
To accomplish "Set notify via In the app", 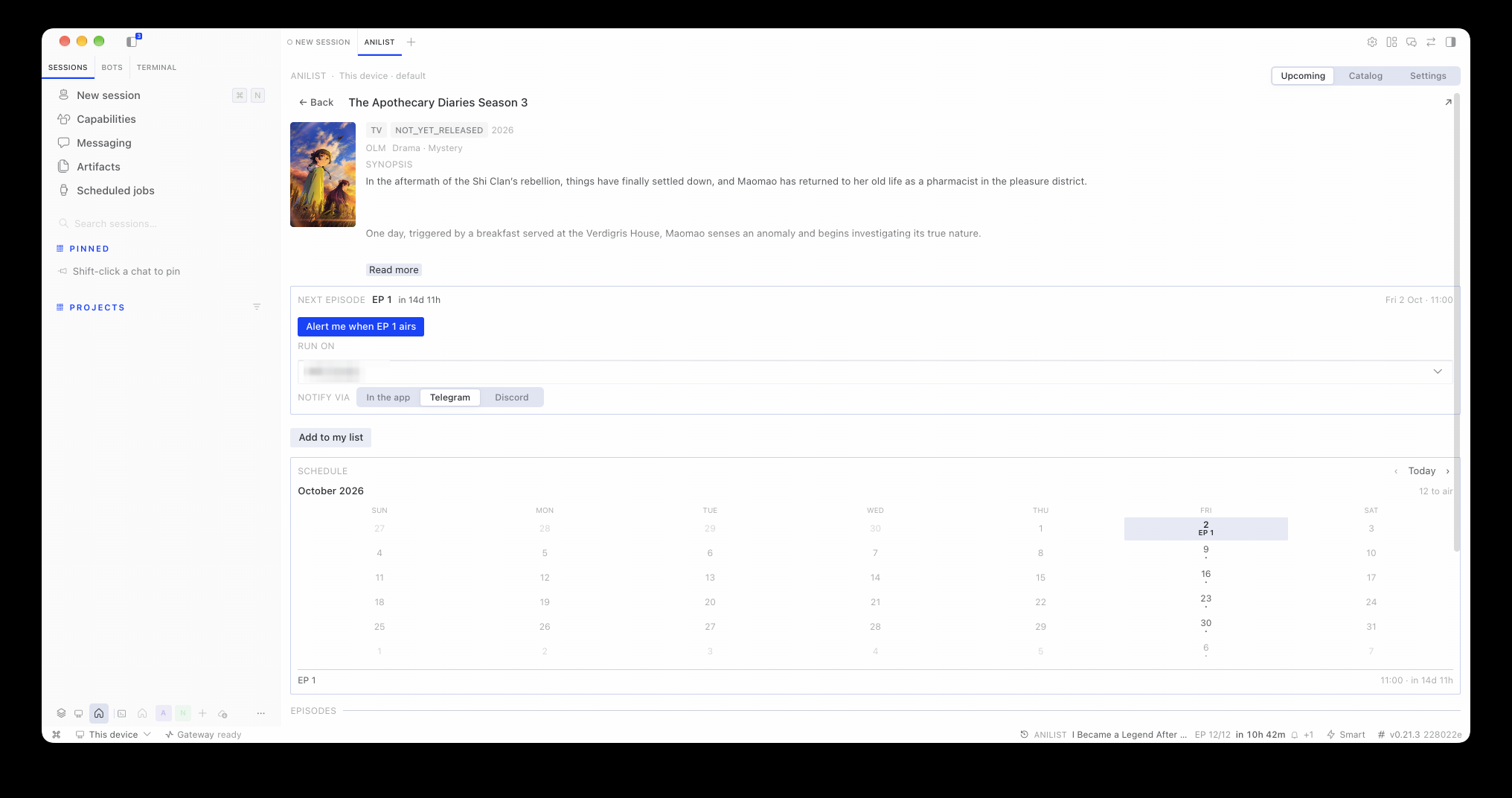I will 388,398.
